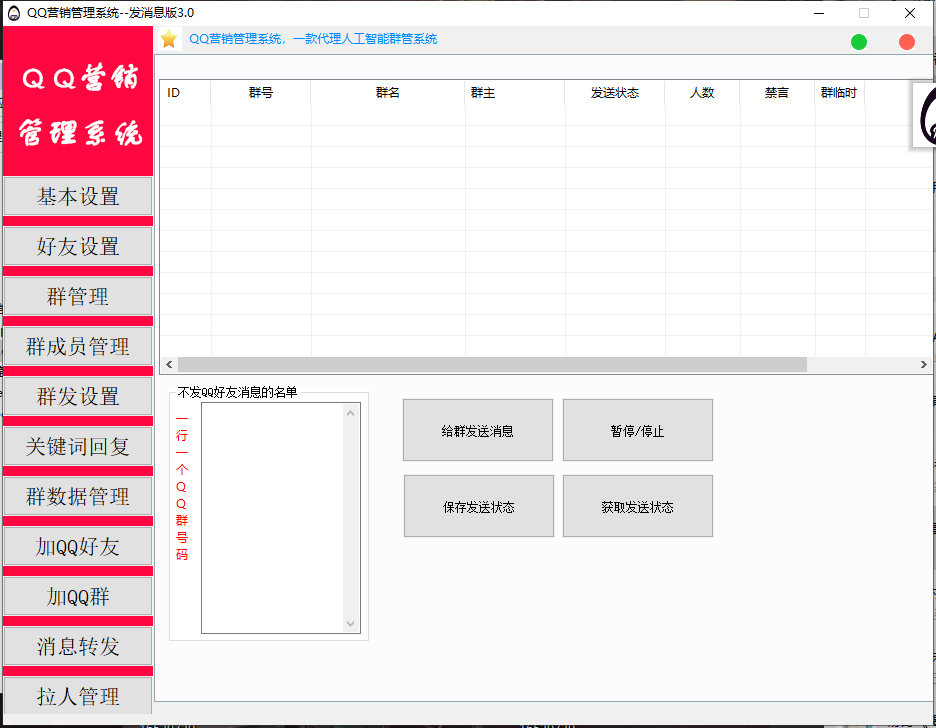Open 拉人管理 sidebar item
Image resolution: width=936 pixels, height=728 pixels.
click(78, 696)
